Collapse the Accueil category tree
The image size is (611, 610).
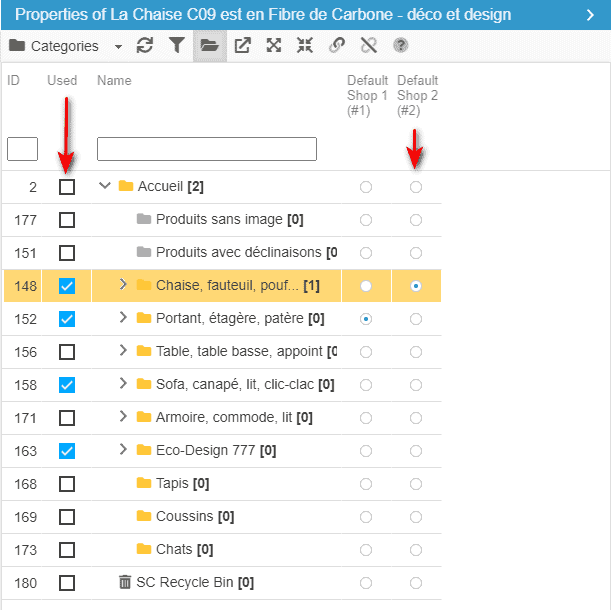point(105,186)
